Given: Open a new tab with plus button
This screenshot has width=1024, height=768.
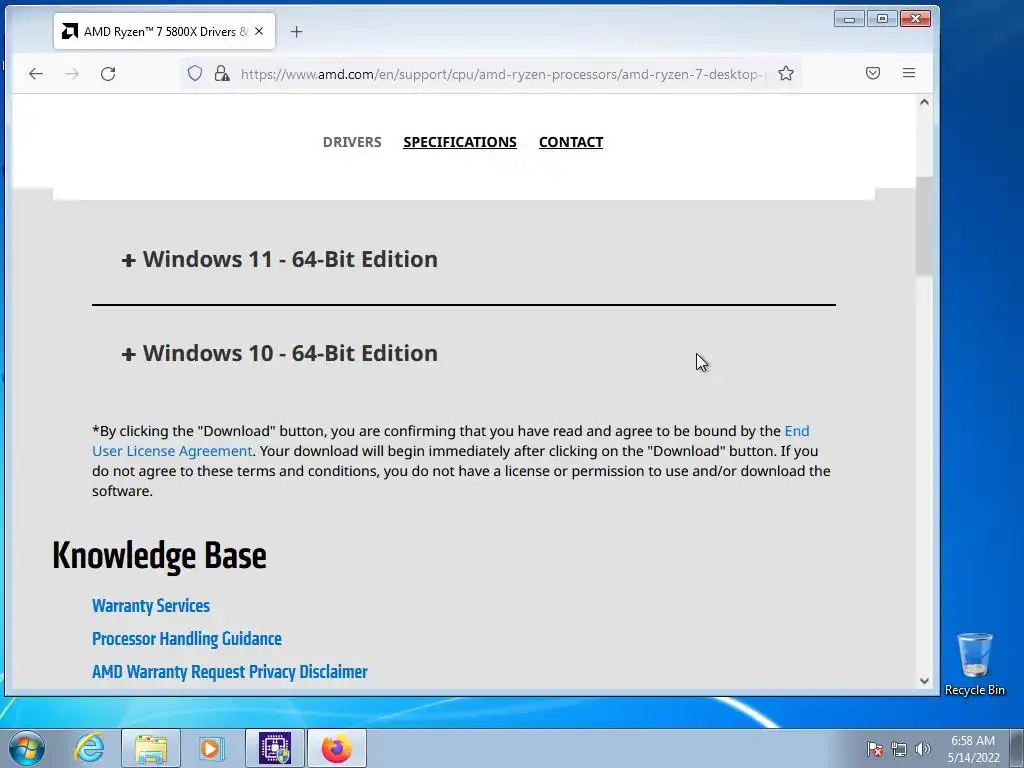Looking at the screenshot, I should pyautogui.click(x=296, y=31).
